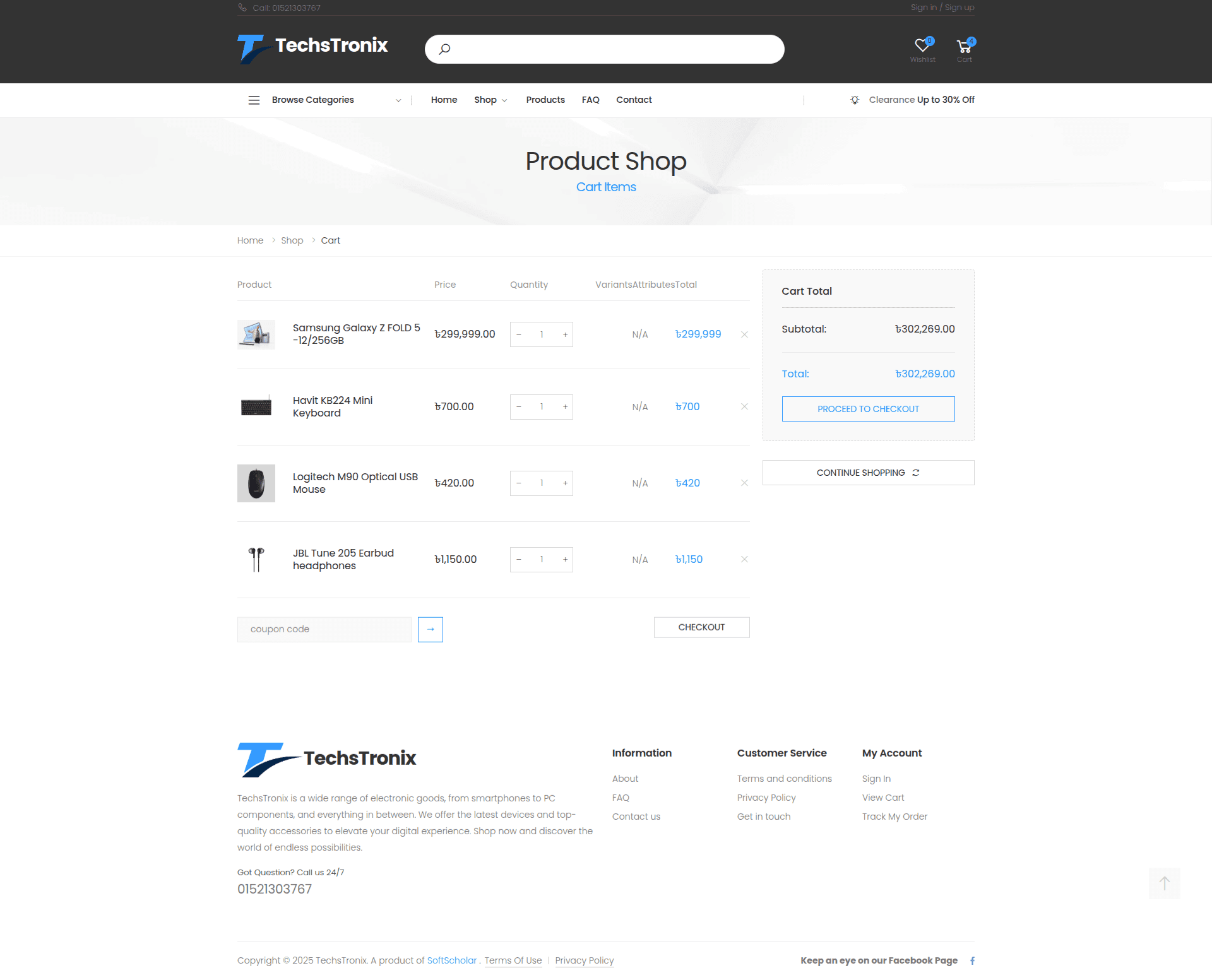Open the Logitech M90 mouse thumbnail
Screen dimensions: 1212x980
tap(256, 483)
